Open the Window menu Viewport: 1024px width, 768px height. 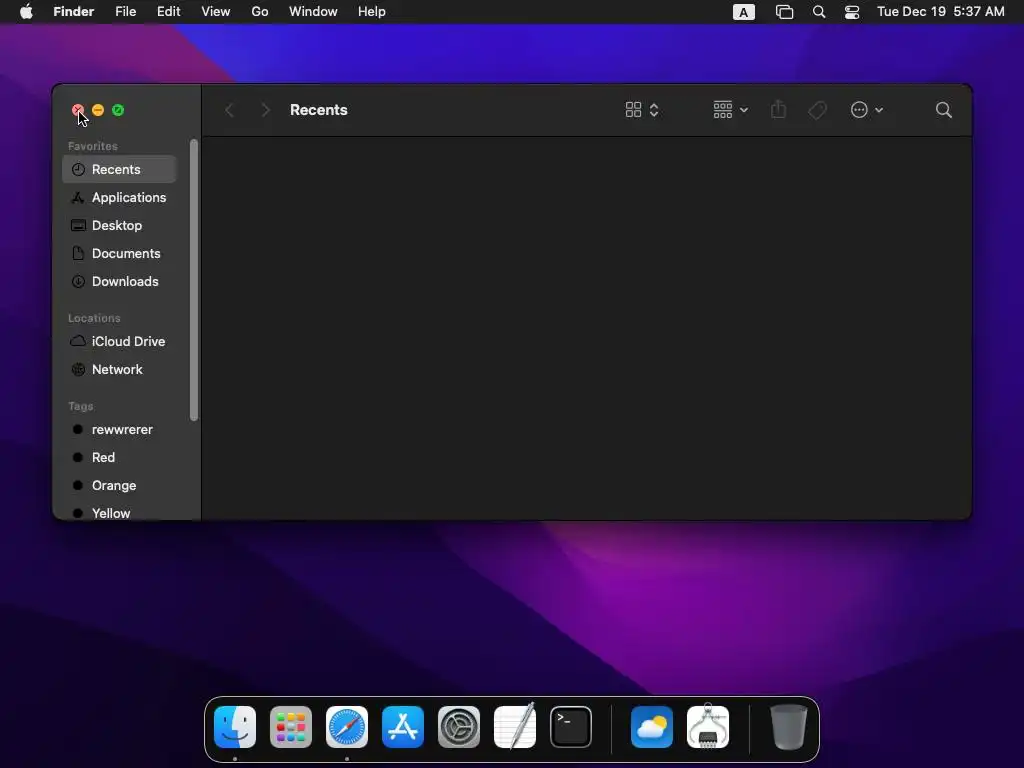[313, 12]
